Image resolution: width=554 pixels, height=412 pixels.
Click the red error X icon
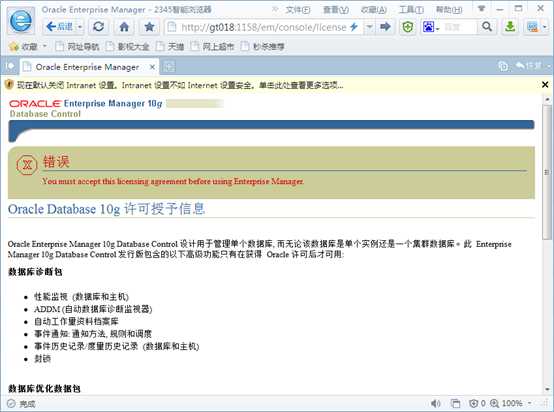click(26, 164)
